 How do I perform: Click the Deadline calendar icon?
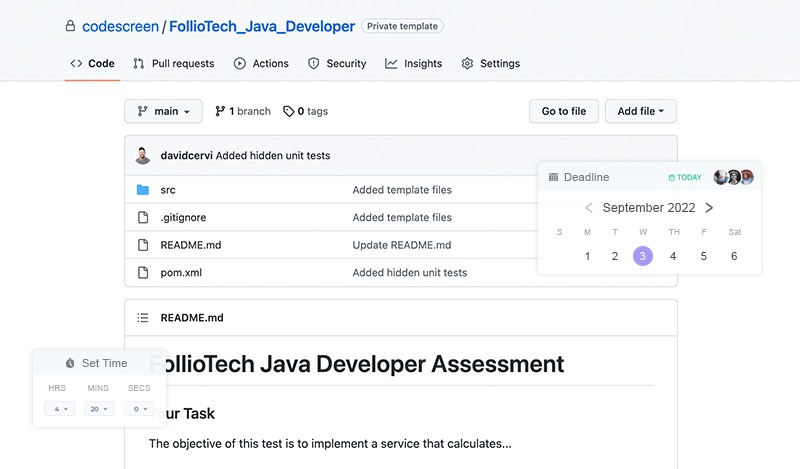pyautogui.click(x=553, y=177)
